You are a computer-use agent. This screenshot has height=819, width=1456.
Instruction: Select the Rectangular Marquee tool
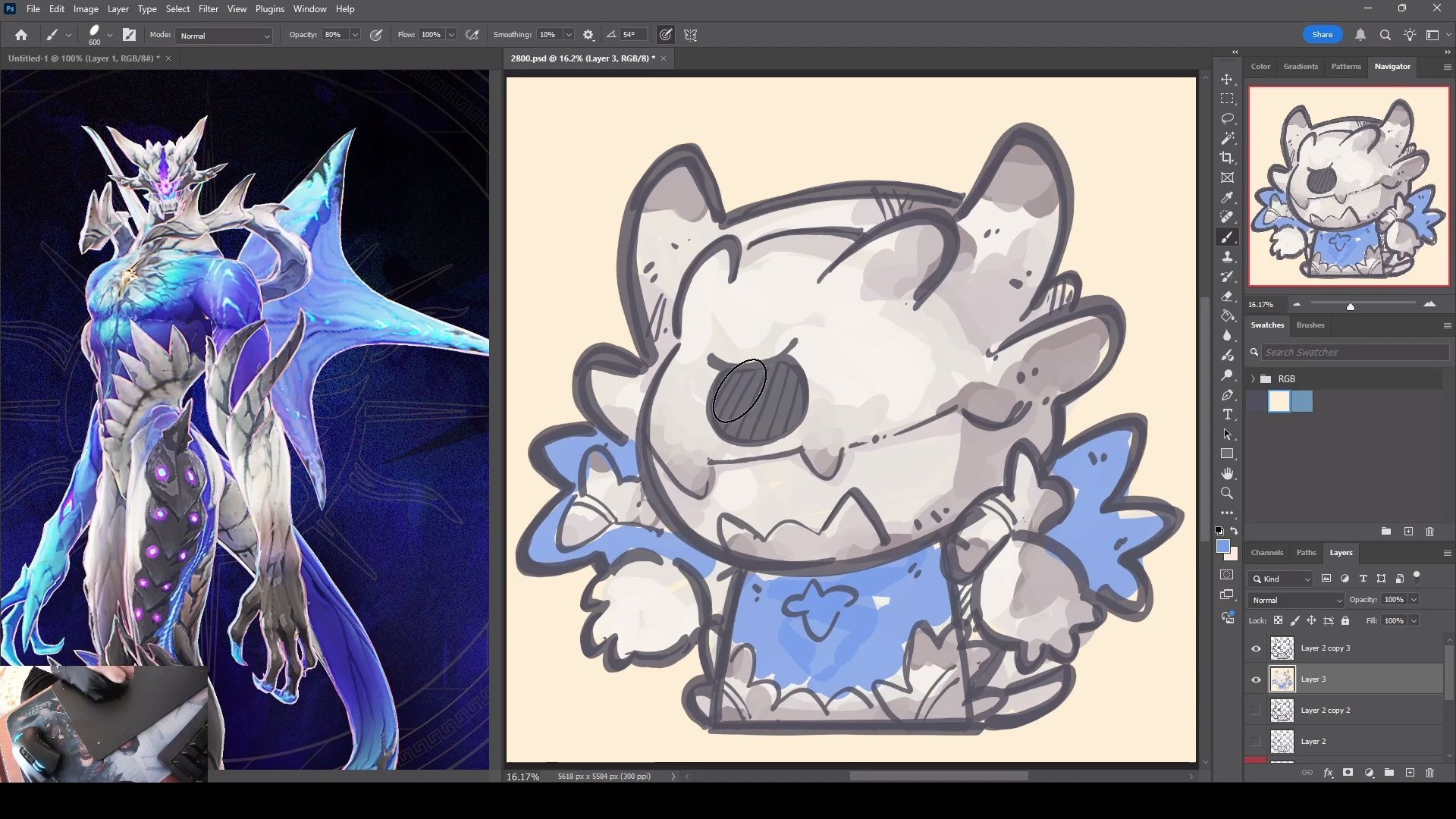pos(1227,99)
